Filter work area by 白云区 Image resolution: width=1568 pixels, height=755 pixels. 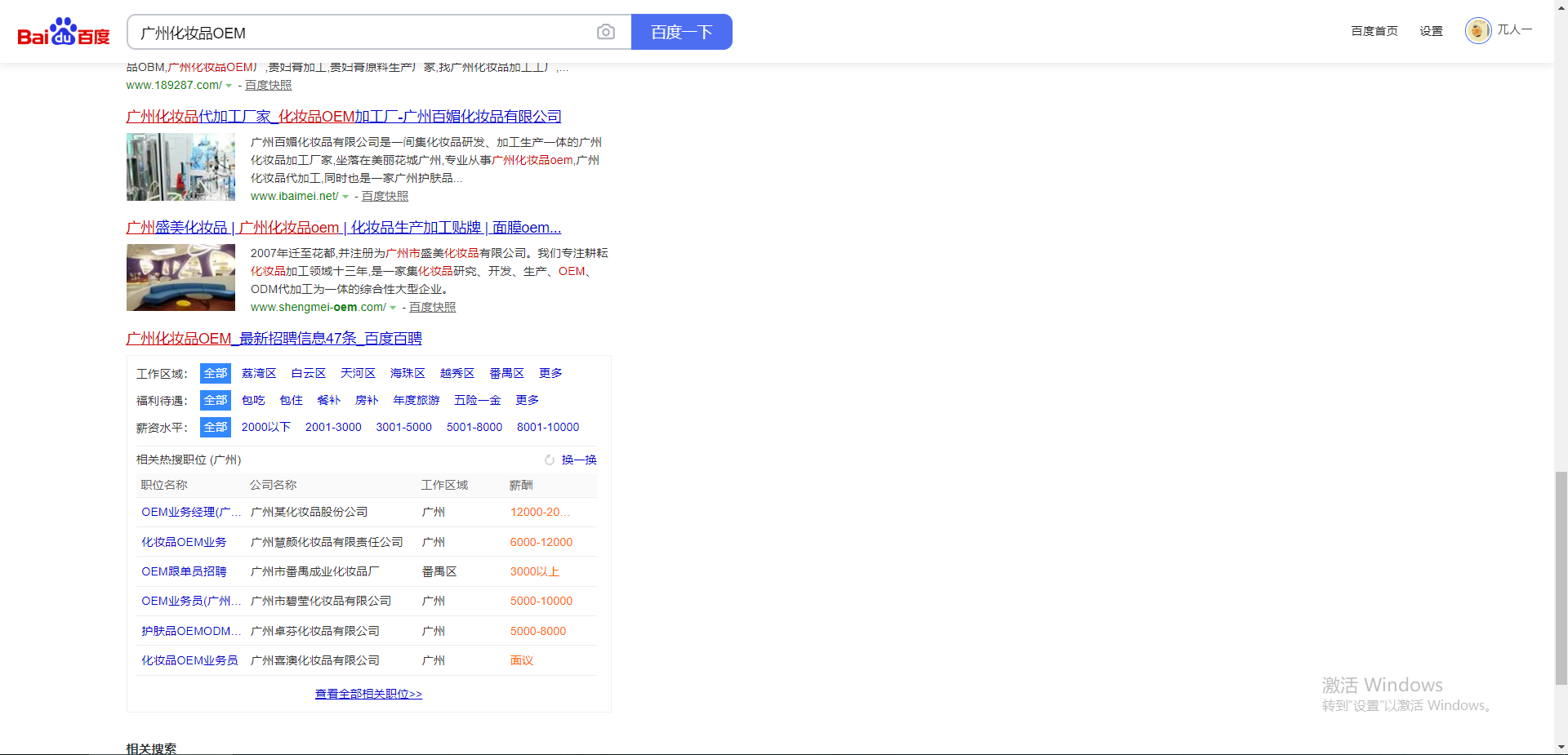(309, 373)
